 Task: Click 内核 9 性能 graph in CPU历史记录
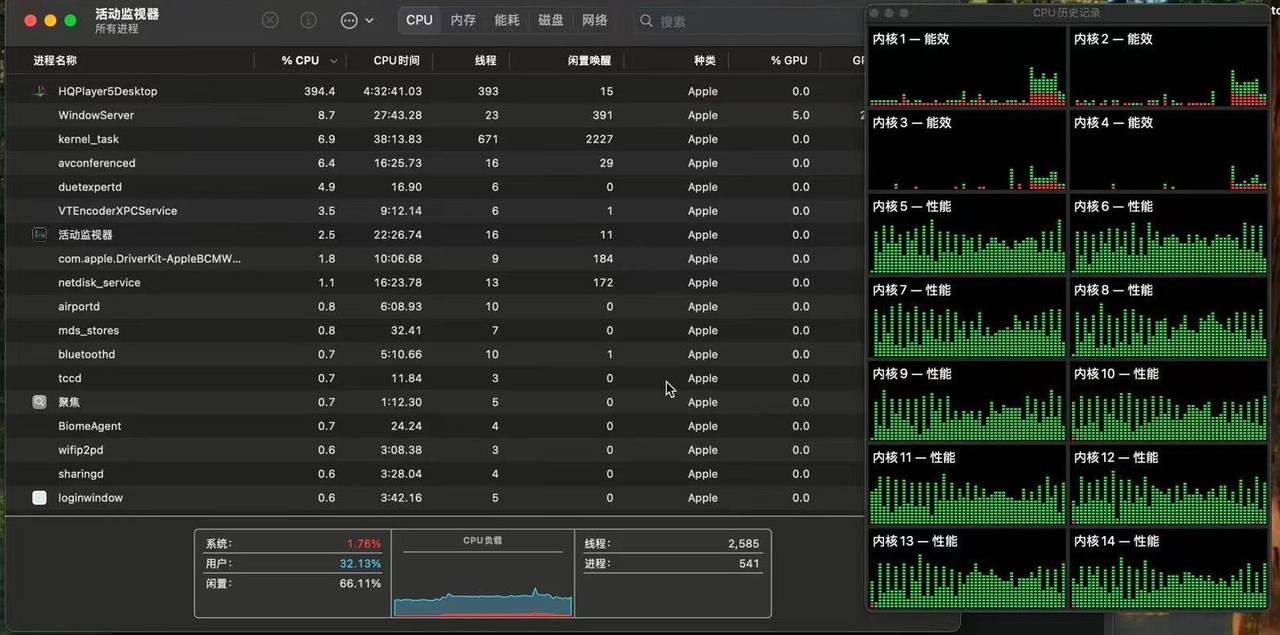967,402
